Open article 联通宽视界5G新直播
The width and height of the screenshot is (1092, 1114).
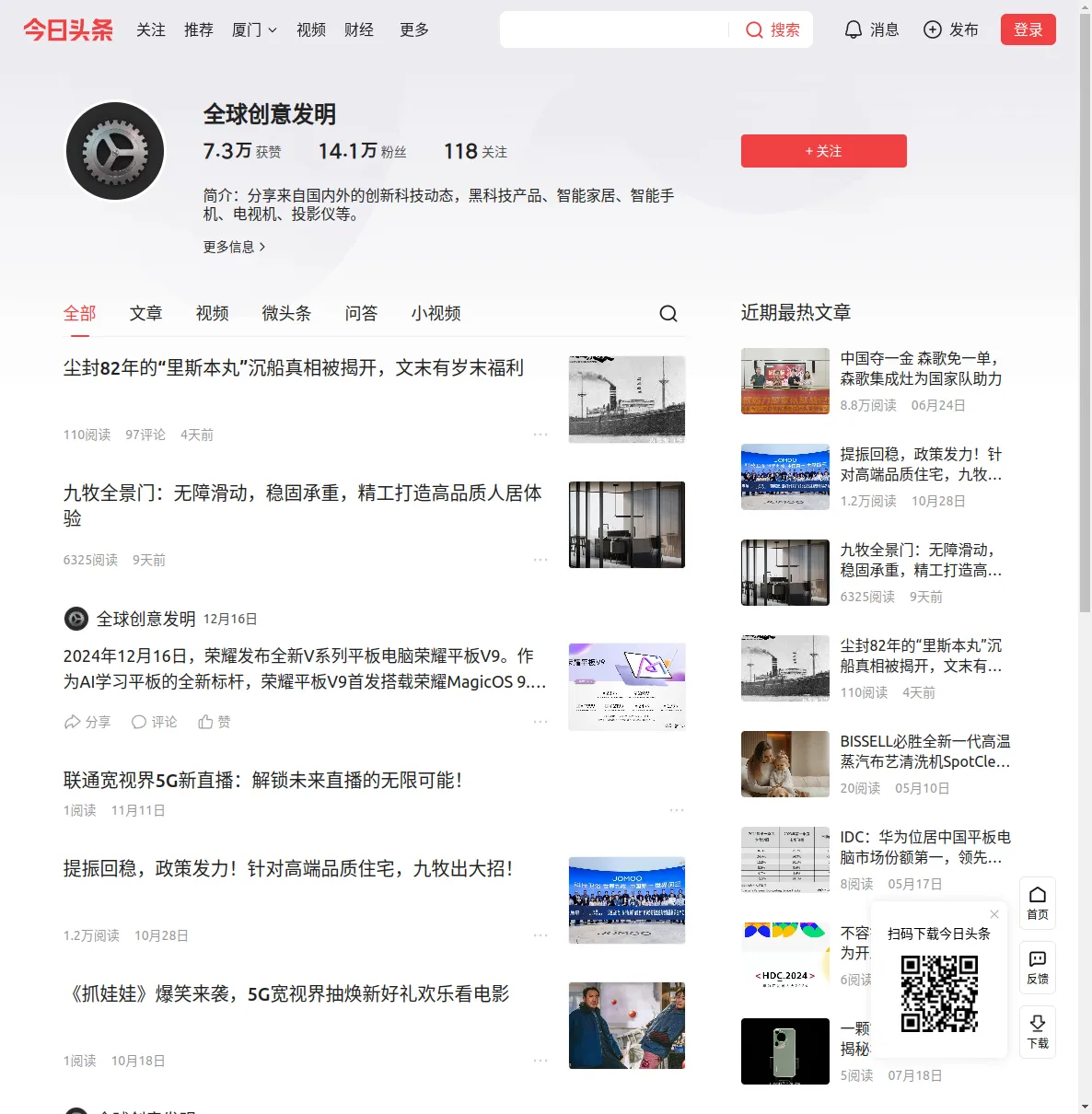click(262, 781)
